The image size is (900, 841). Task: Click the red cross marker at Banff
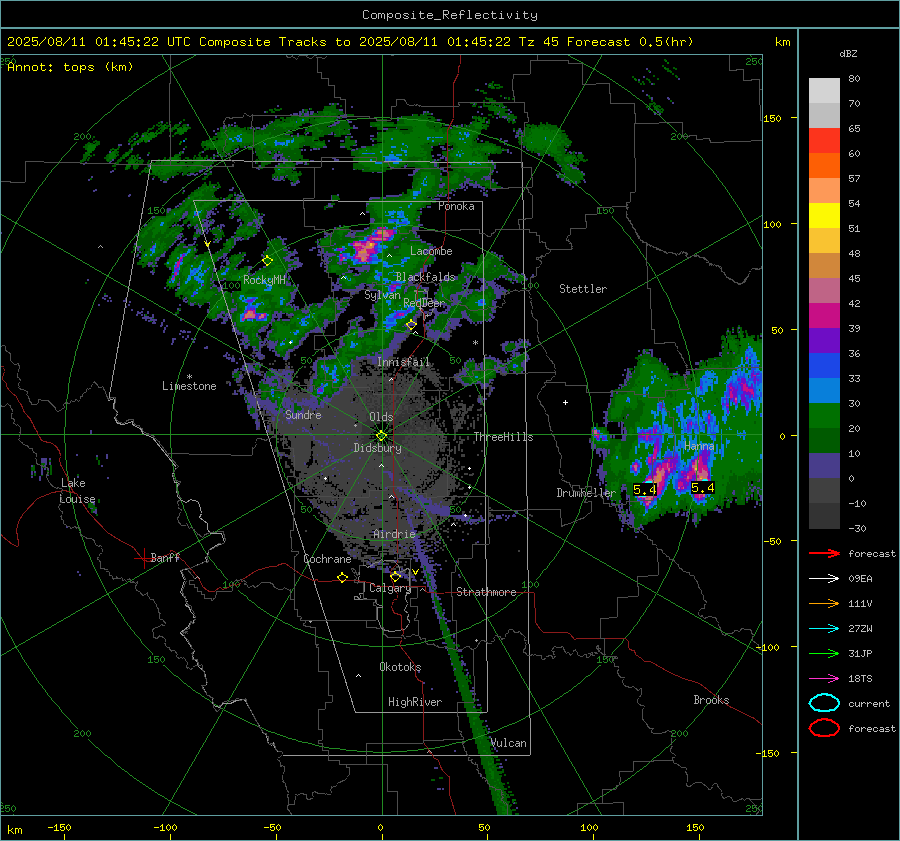(x=142, y=558)
